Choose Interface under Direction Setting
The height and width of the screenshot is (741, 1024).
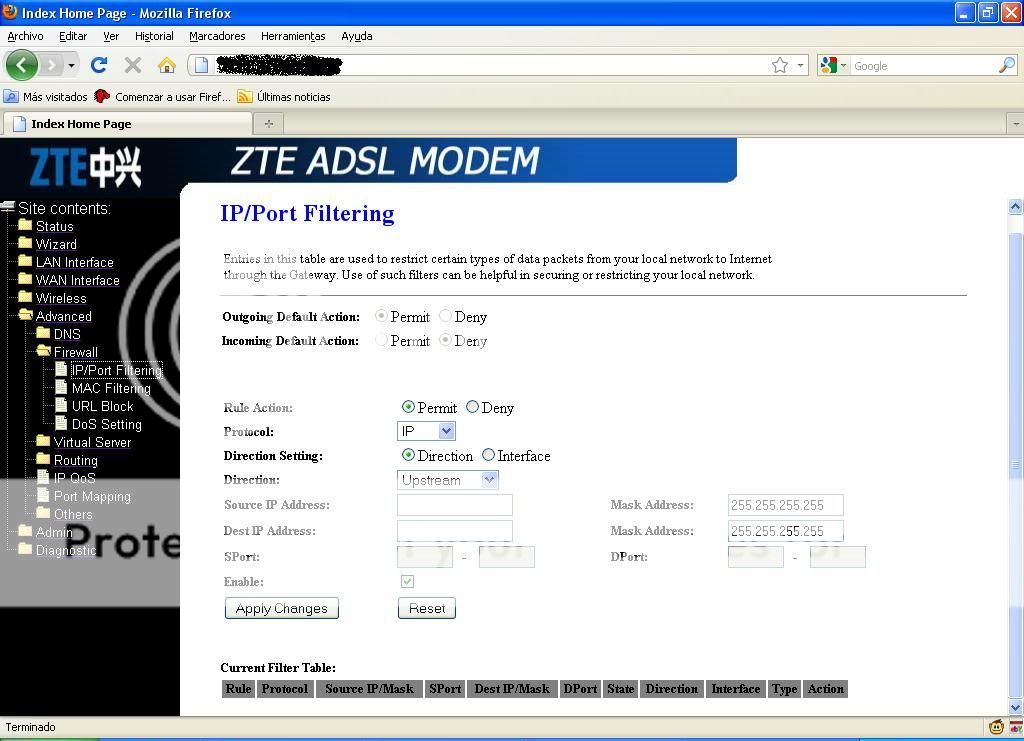click(x=488, y=455)
